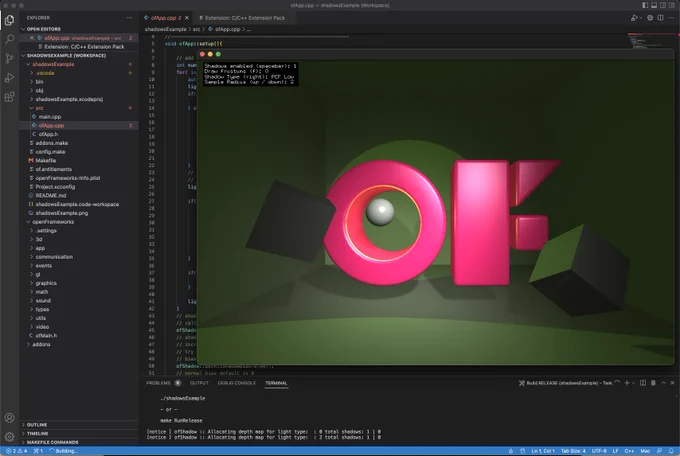Change UTF-8 encoding in status bar

(x=599, y=451)
